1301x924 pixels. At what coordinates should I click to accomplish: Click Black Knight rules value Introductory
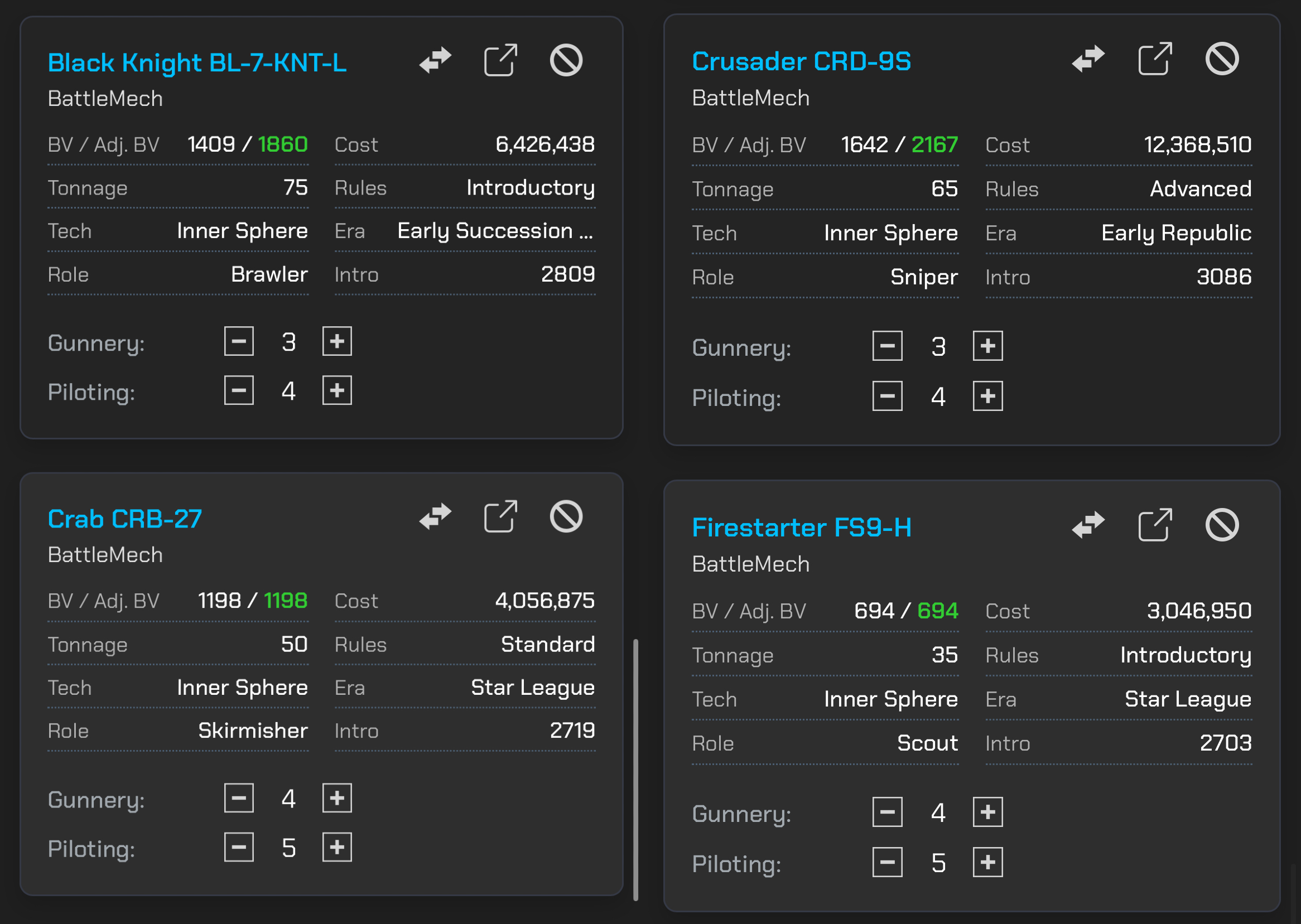click(x=531, y=188)
